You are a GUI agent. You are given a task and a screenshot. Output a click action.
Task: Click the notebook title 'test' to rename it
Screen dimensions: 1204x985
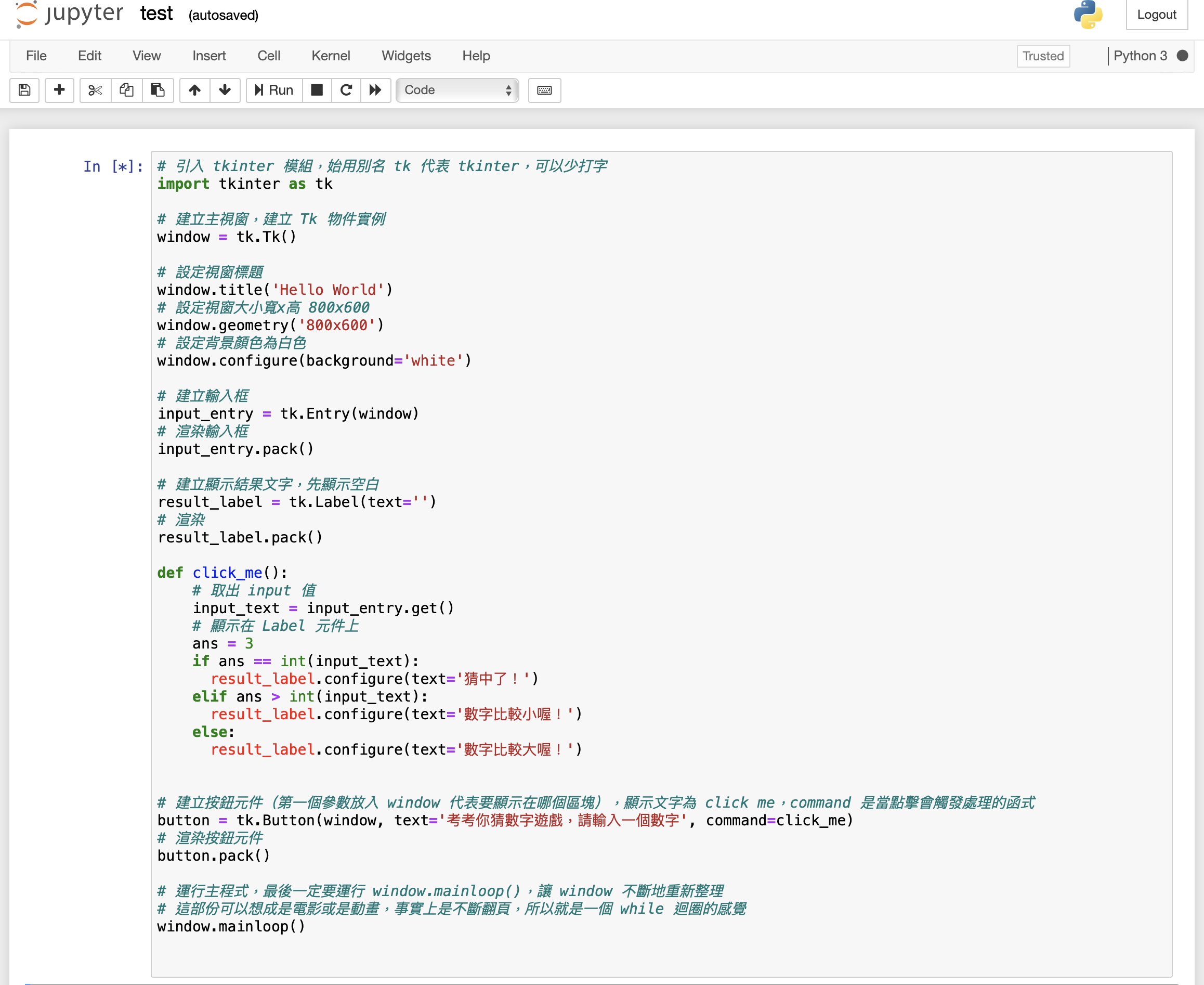coord(156,14)
